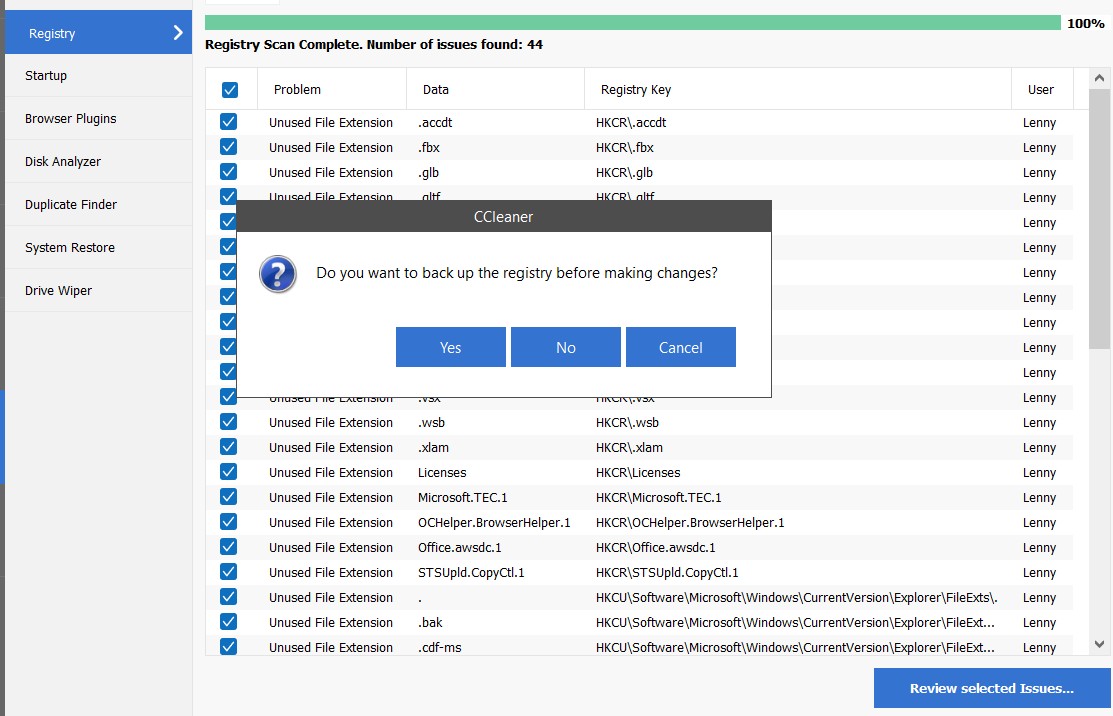Uncheck the .accdt row checkbox
The height and width of the screenshot is (716, 1113).
point(229,122)
